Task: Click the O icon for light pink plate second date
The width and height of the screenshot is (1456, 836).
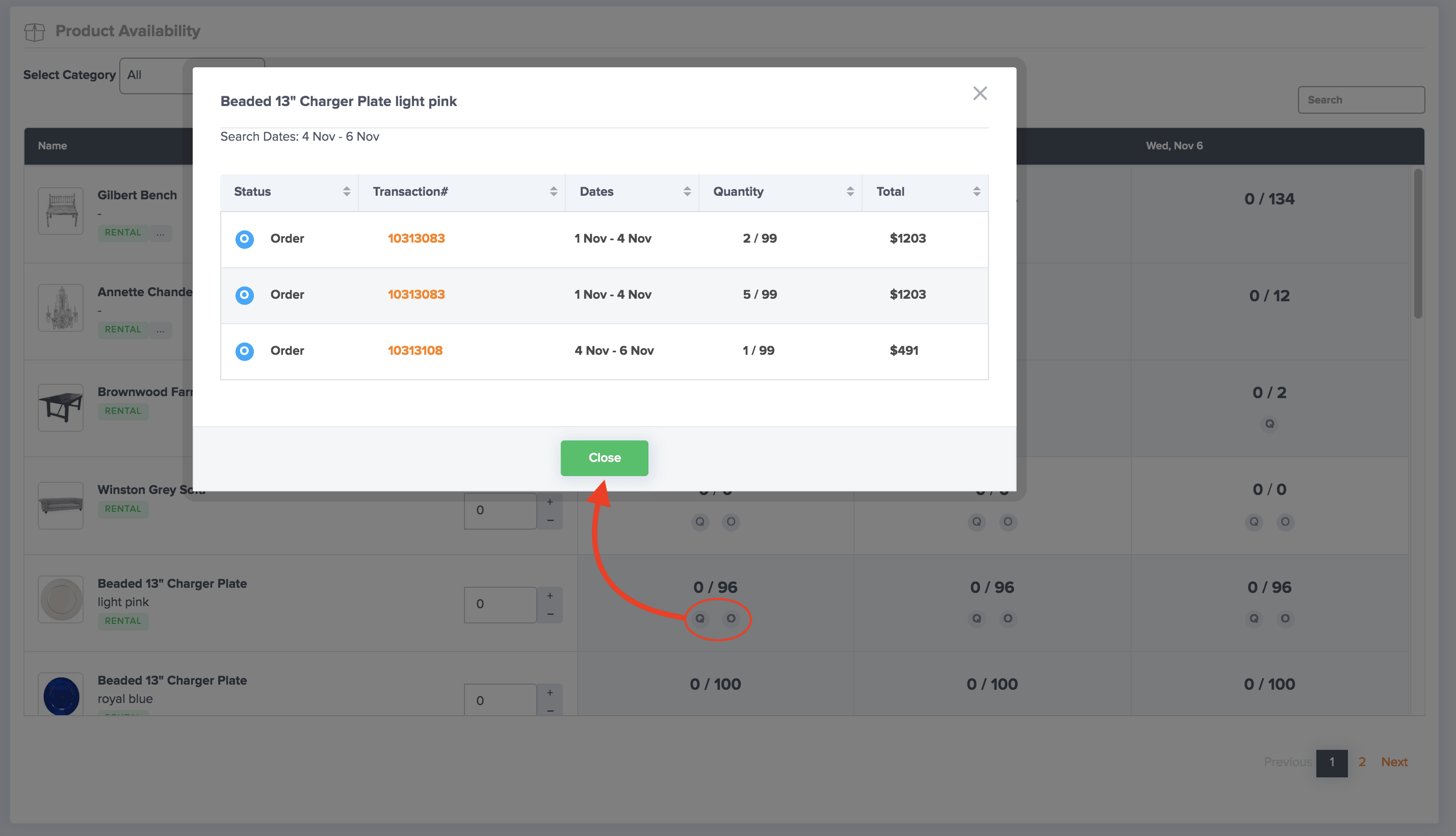Action: (x=1007, y=619)
